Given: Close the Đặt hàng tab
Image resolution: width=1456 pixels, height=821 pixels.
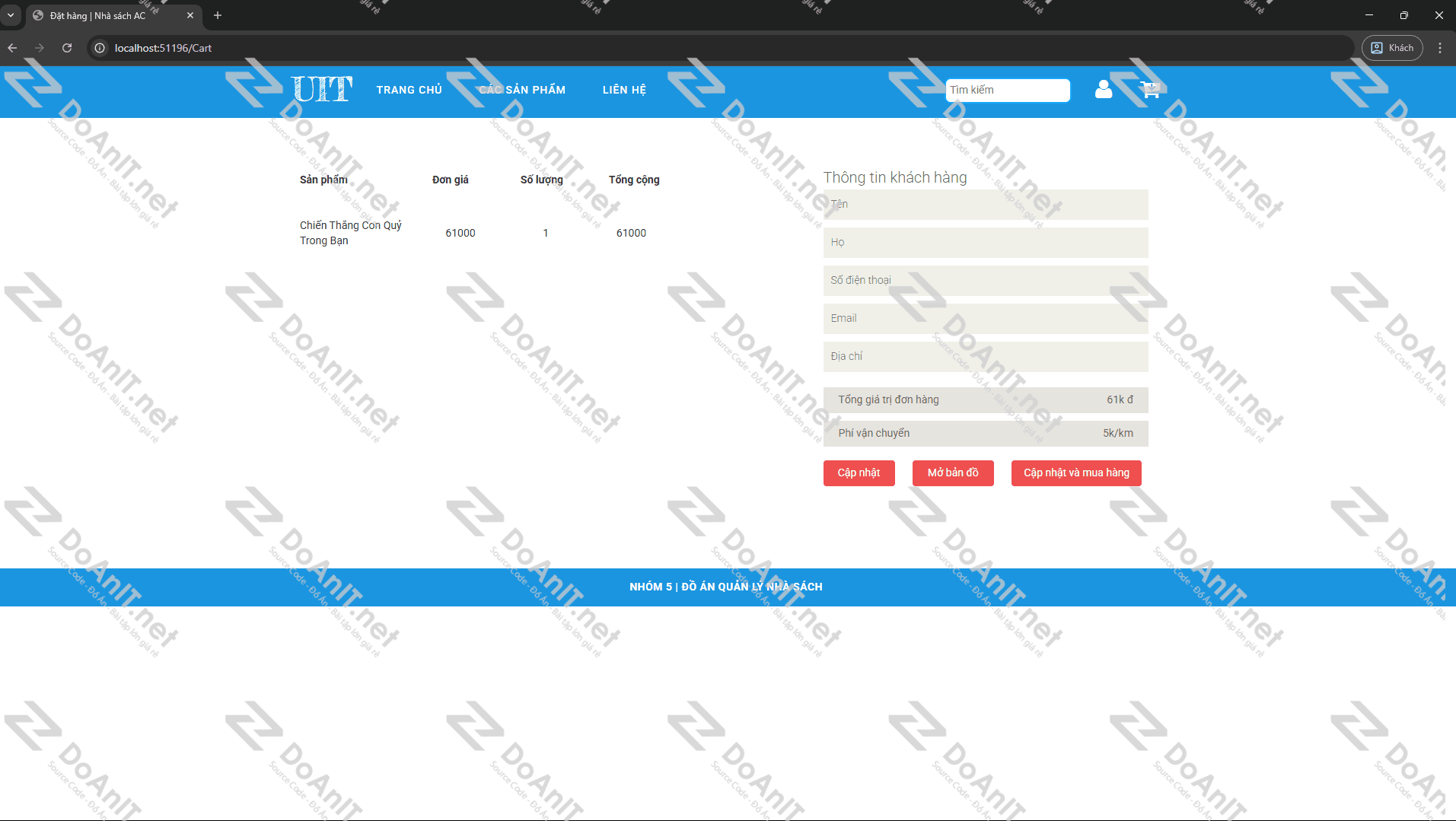Looking at the screenshot, I should coord(190,15).
